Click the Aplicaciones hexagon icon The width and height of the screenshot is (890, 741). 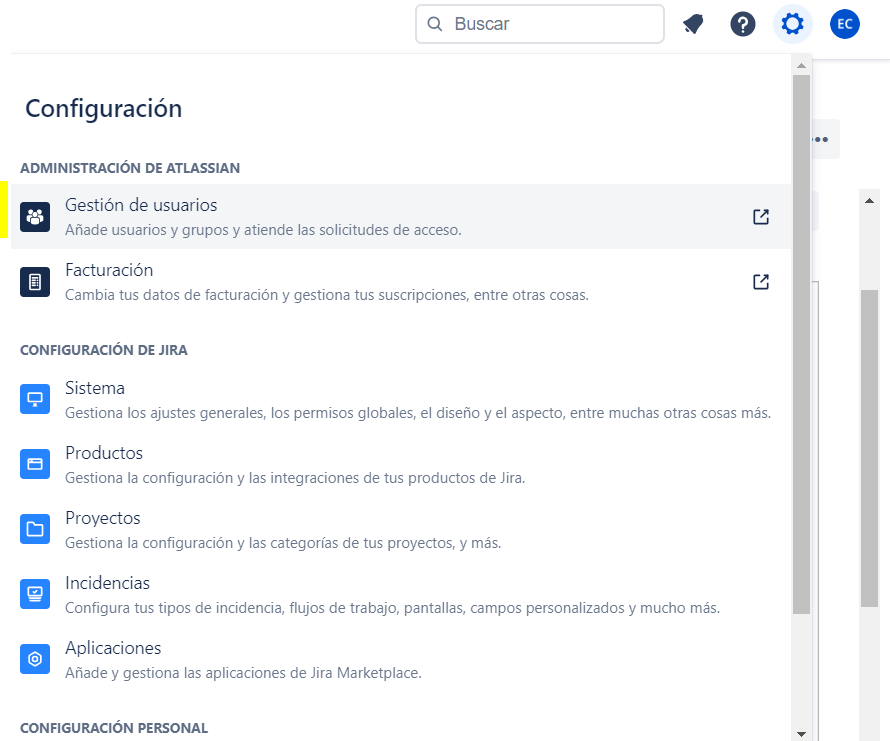click(x=35, y=659)
